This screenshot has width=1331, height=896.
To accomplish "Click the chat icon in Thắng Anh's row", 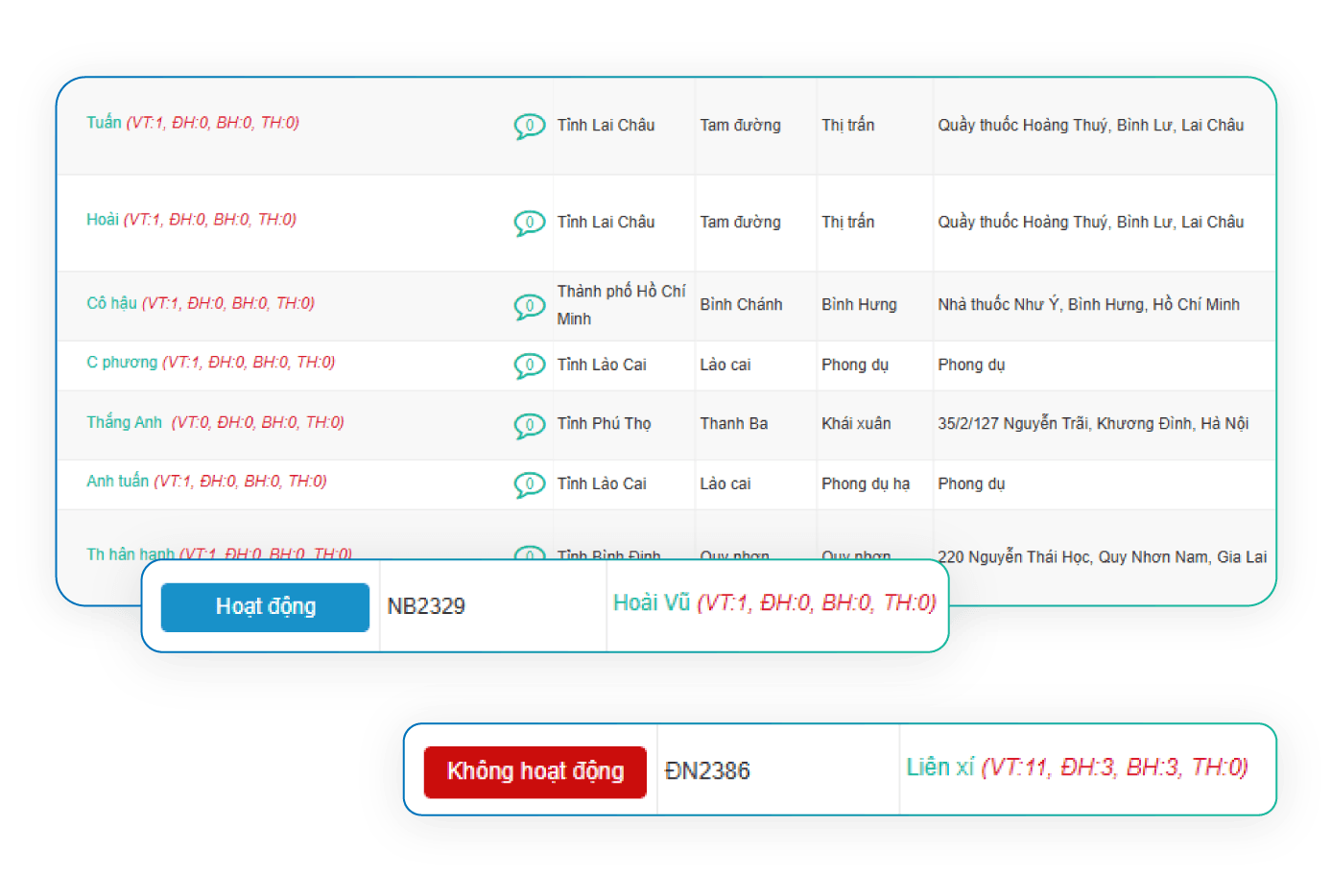I will pyautogui.click(x=529, y=425).
